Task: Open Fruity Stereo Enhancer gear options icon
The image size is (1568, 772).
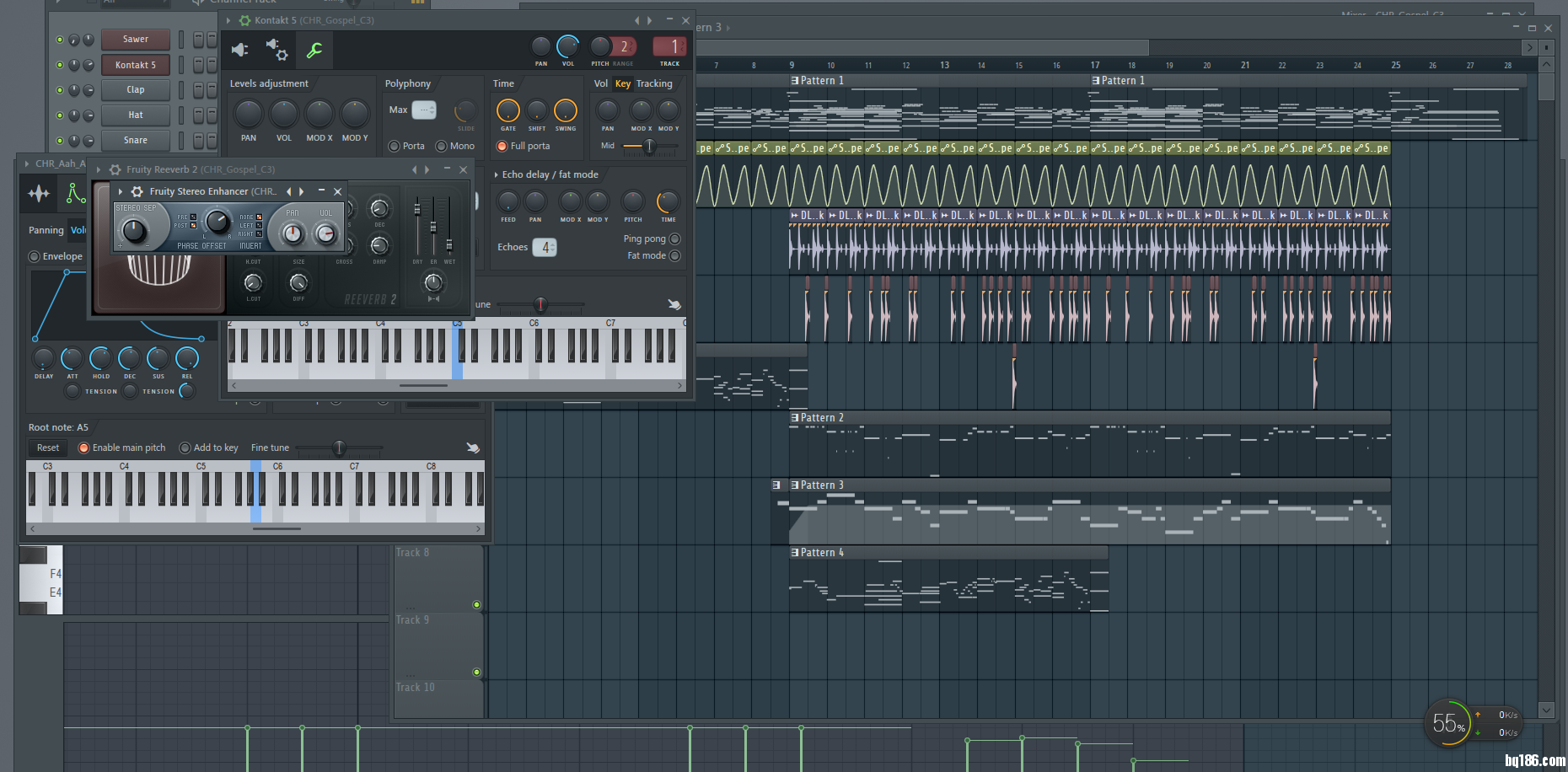Action: pos(137,191)
